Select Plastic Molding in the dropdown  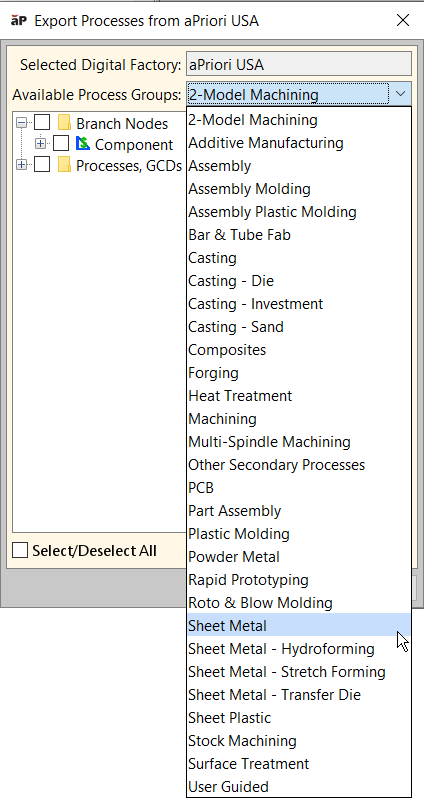pos(299,534)
